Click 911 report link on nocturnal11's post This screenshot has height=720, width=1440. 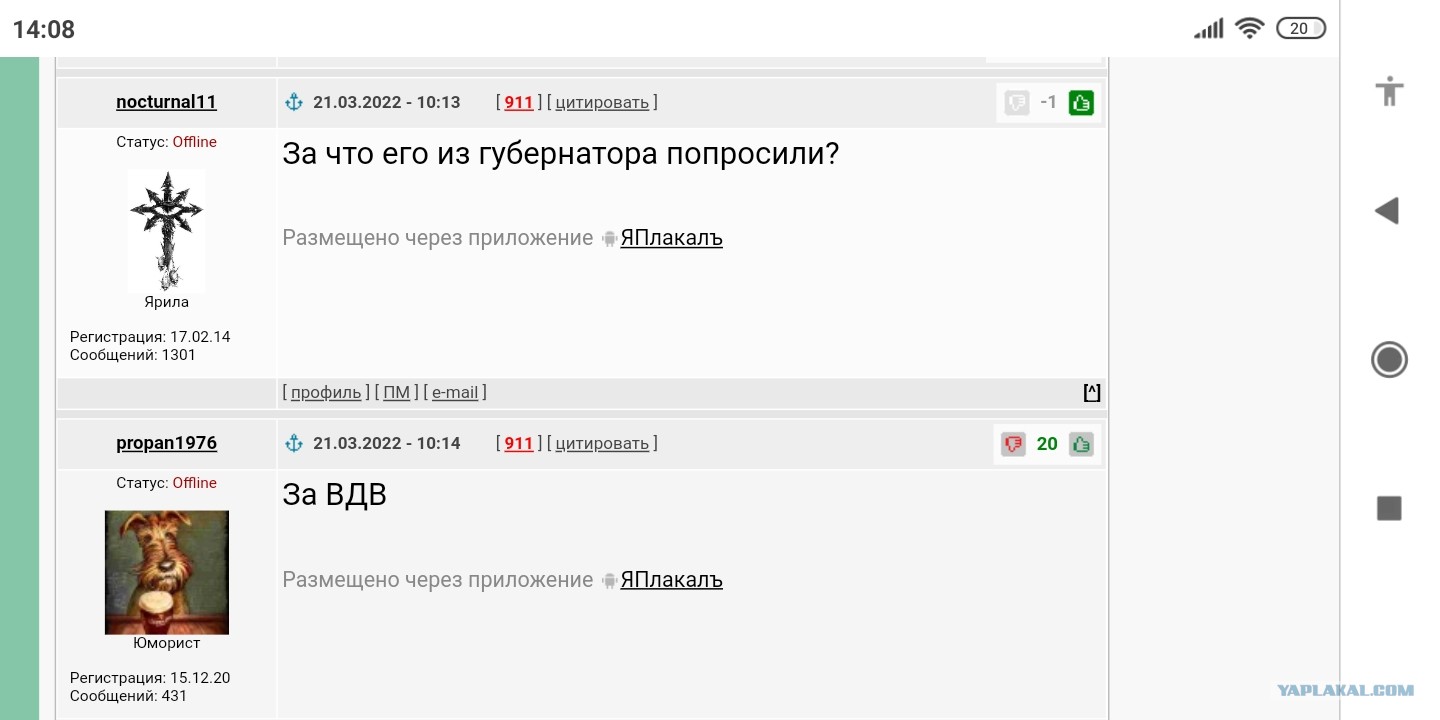point(519,102)
